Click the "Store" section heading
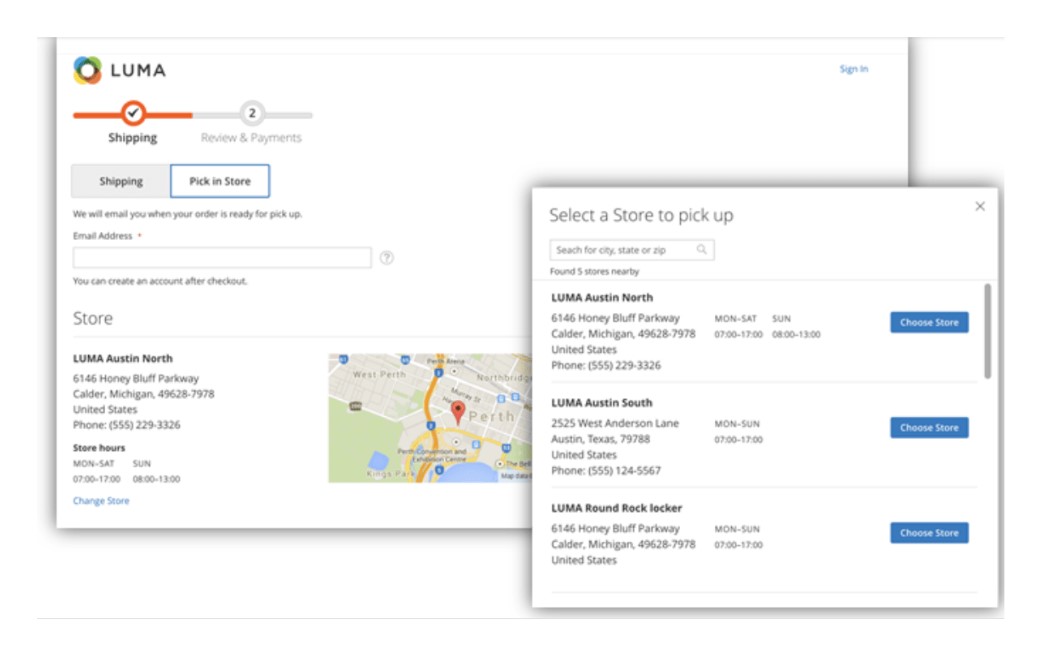The image size is (1045, 648). [x=93, y=319]
